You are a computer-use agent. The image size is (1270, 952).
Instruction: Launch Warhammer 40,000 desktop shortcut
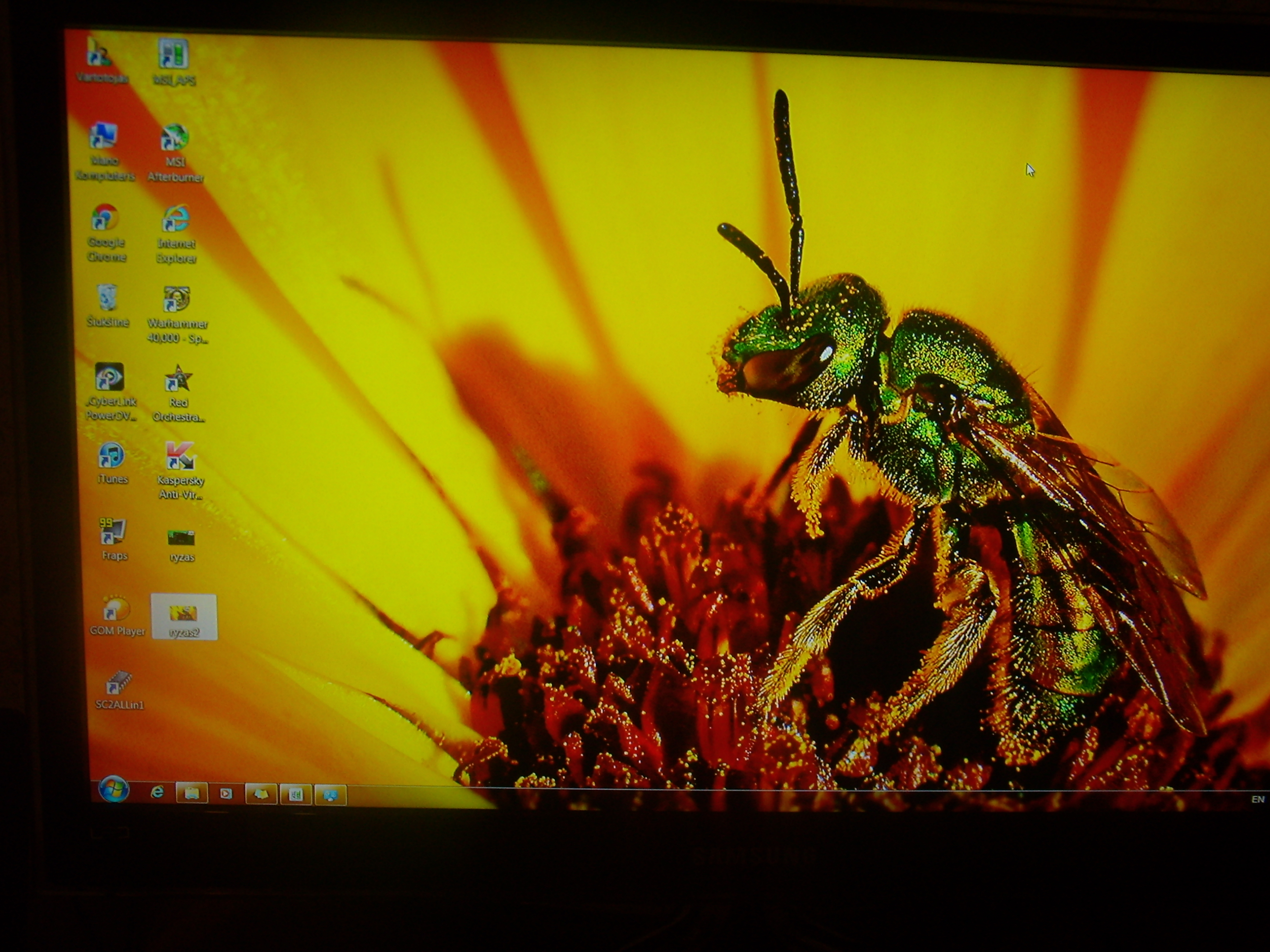[177, 315]
